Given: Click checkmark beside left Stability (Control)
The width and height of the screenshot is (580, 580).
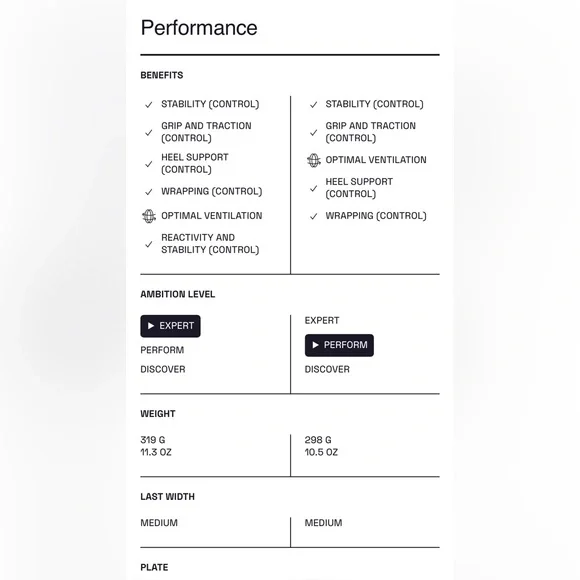Looking at the screenshot, I should point(149,105).
